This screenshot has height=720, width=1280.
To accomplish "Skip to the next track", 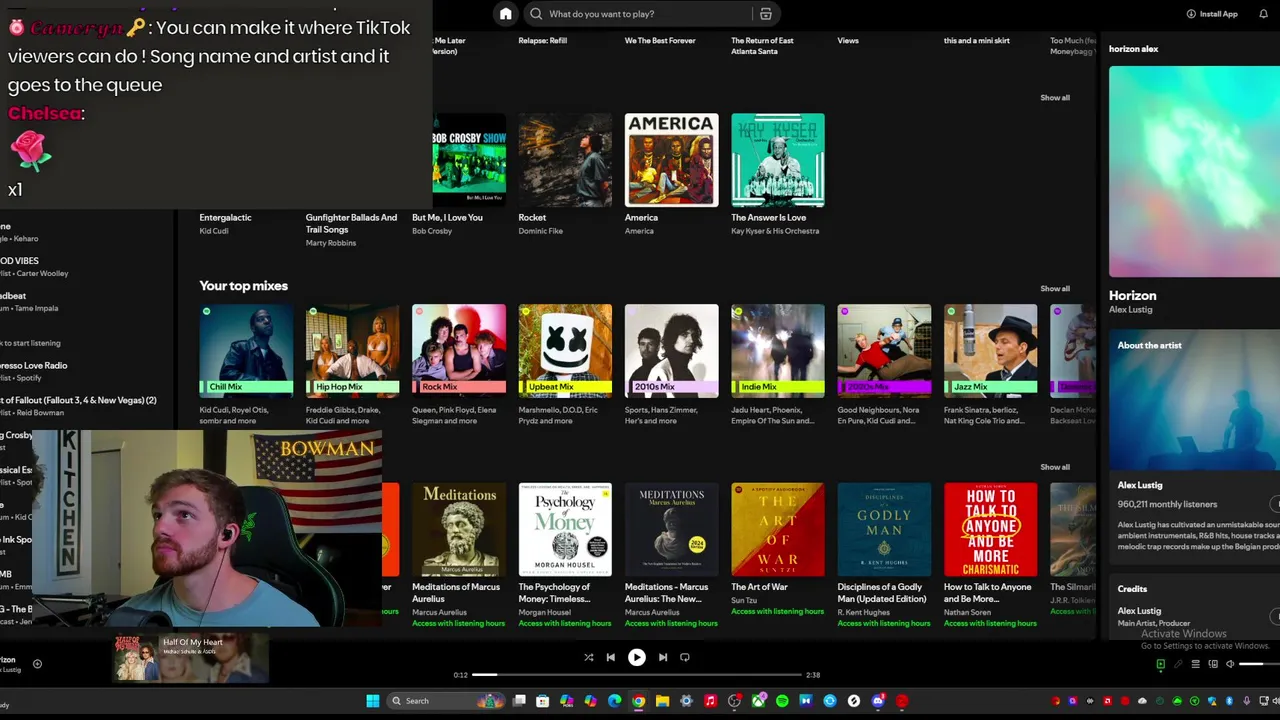I will click(x=662, y=657).
